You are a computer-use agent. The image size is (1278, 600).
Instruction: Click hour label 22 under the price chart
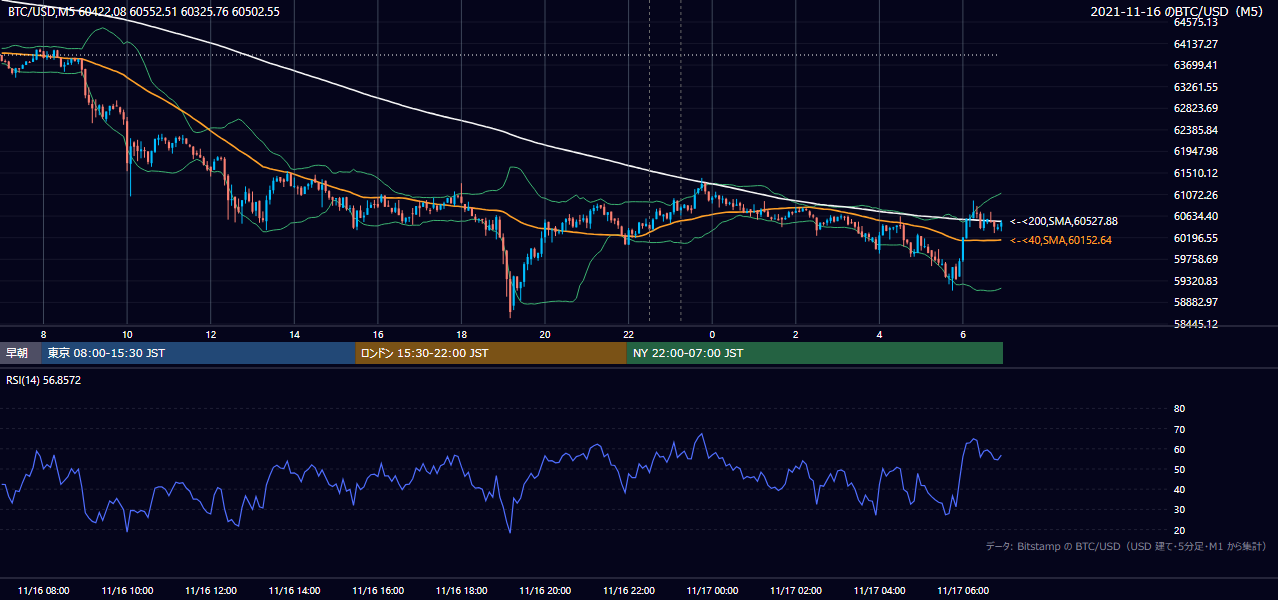(628, 334)
